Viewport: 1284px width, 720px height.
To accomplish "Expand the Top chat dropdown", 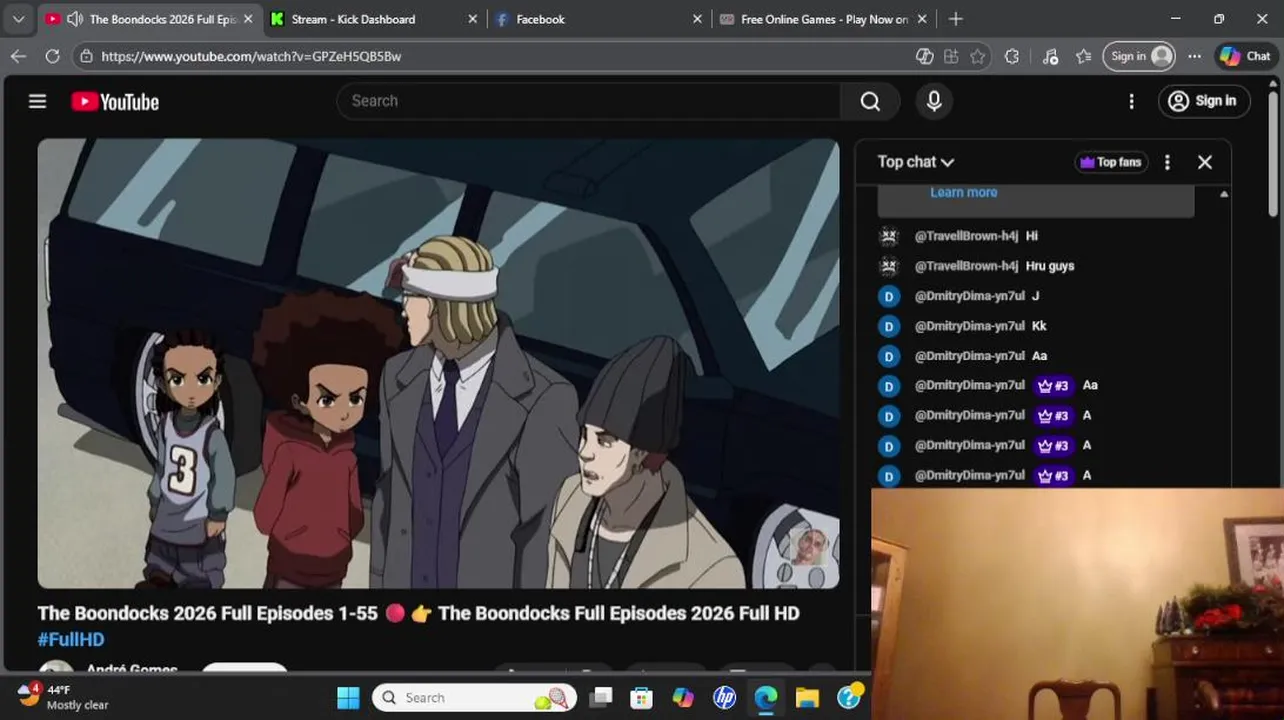I will [x=915, y=162].
